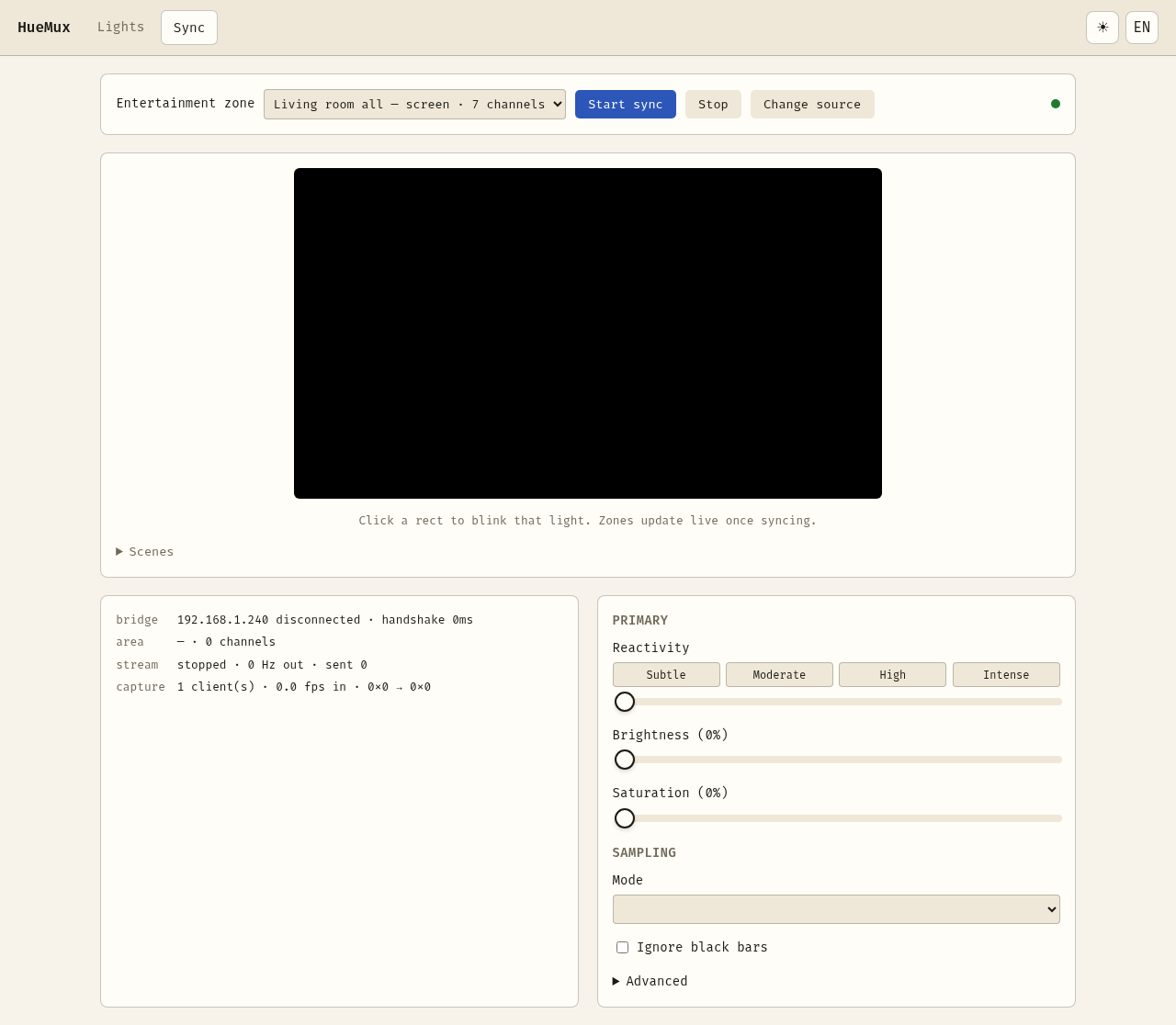
Task: Switch to the Sync tab
Action: point(189,28)
